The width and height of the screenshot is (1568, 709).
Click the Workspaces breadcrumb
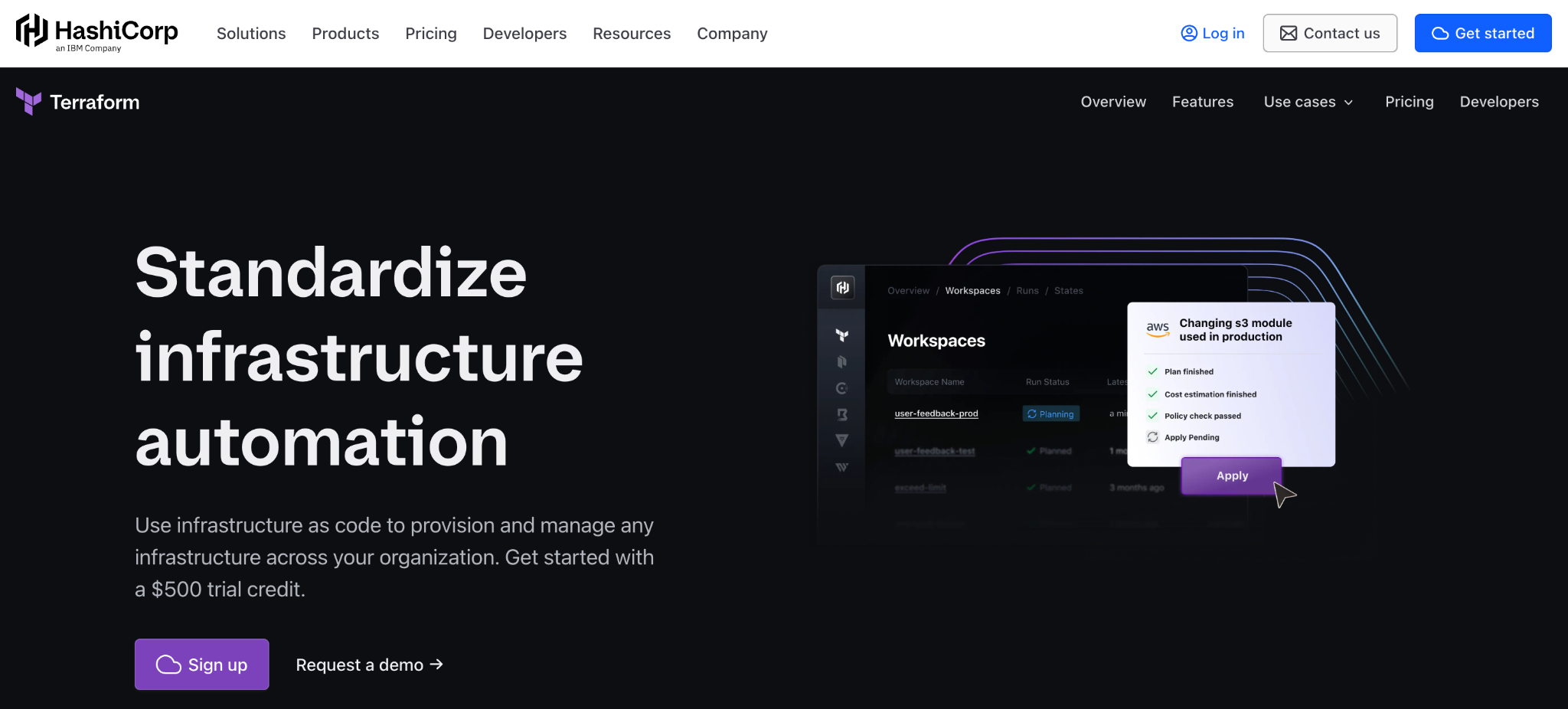[972, 291]
